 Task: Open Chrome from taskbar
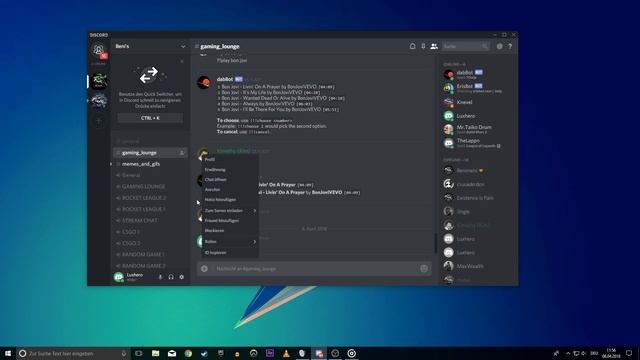pos(188,353)
